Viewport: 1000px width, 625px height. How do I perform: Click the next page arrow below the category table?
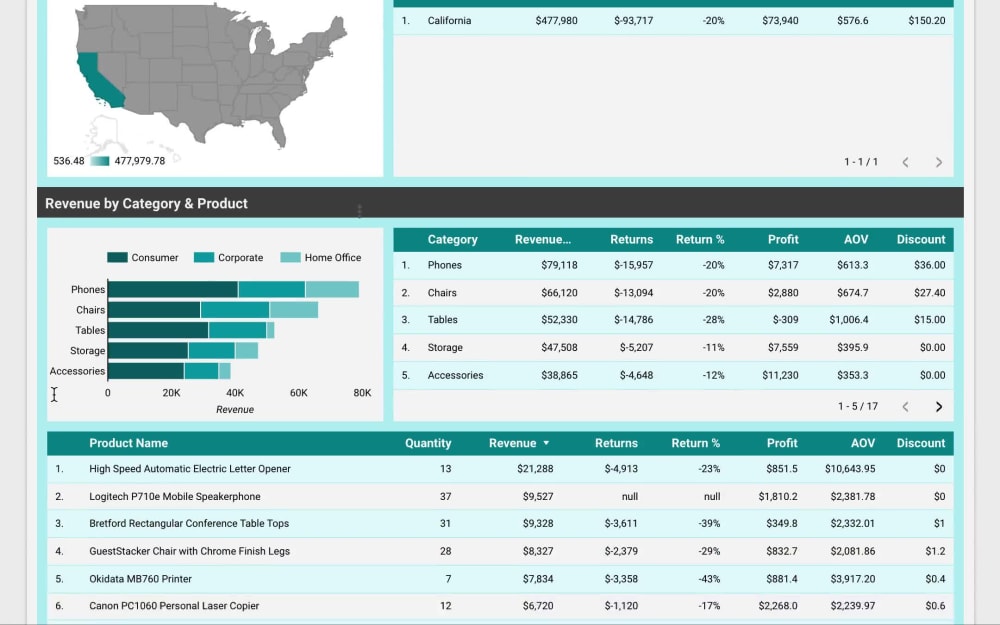pos(938,407)
